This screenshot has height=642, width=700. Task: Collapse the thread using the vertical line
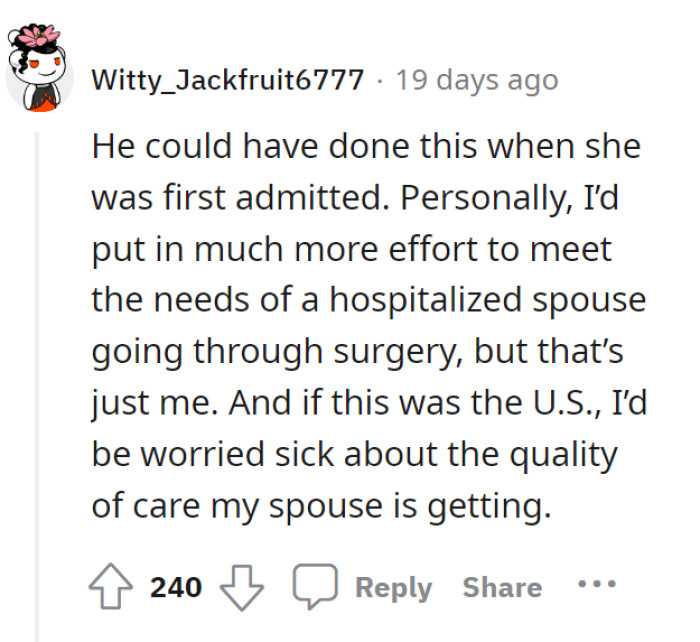39,380
